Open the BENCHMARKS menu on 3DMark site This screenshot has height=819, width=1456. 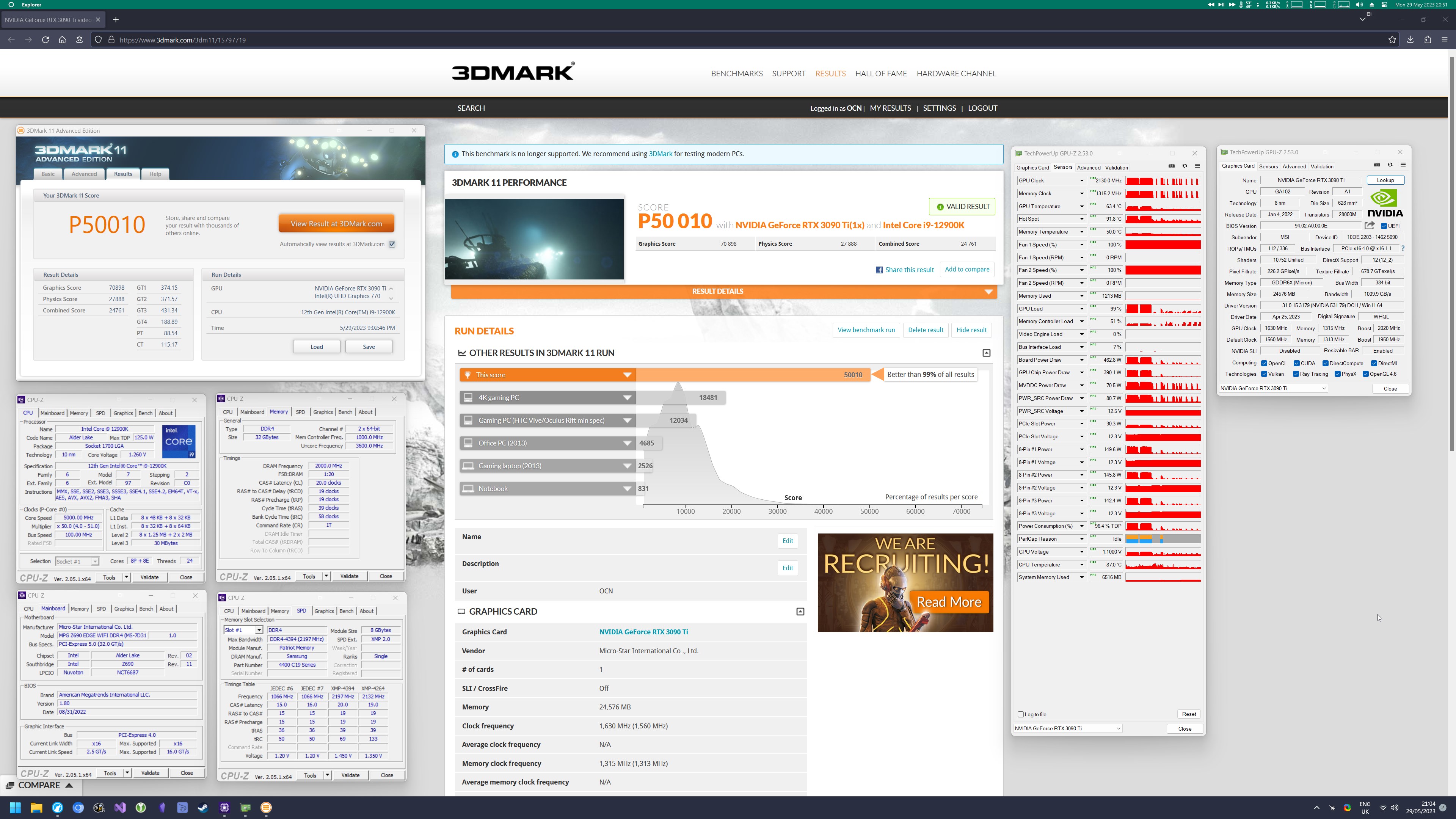[737, 74]
